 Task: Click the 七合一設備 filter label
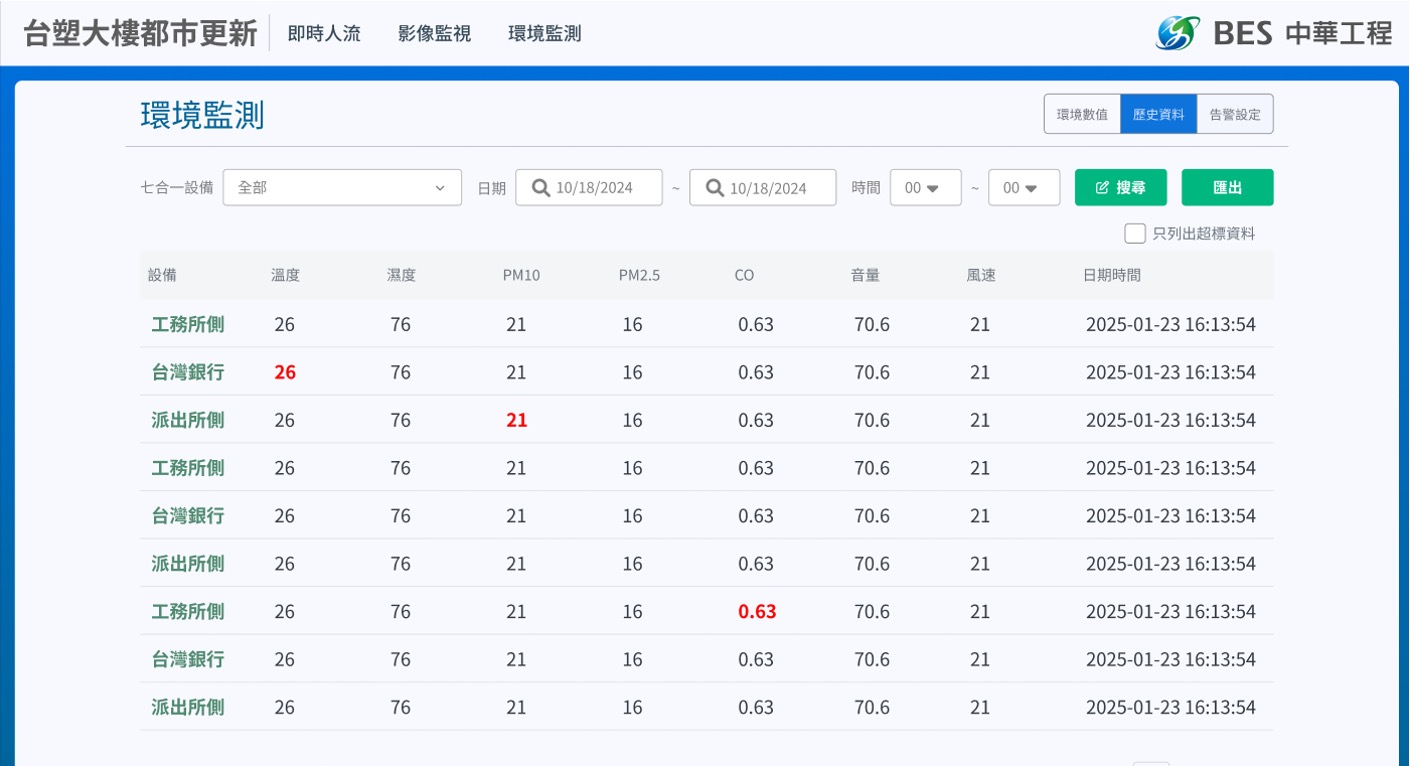coord(177,188)
